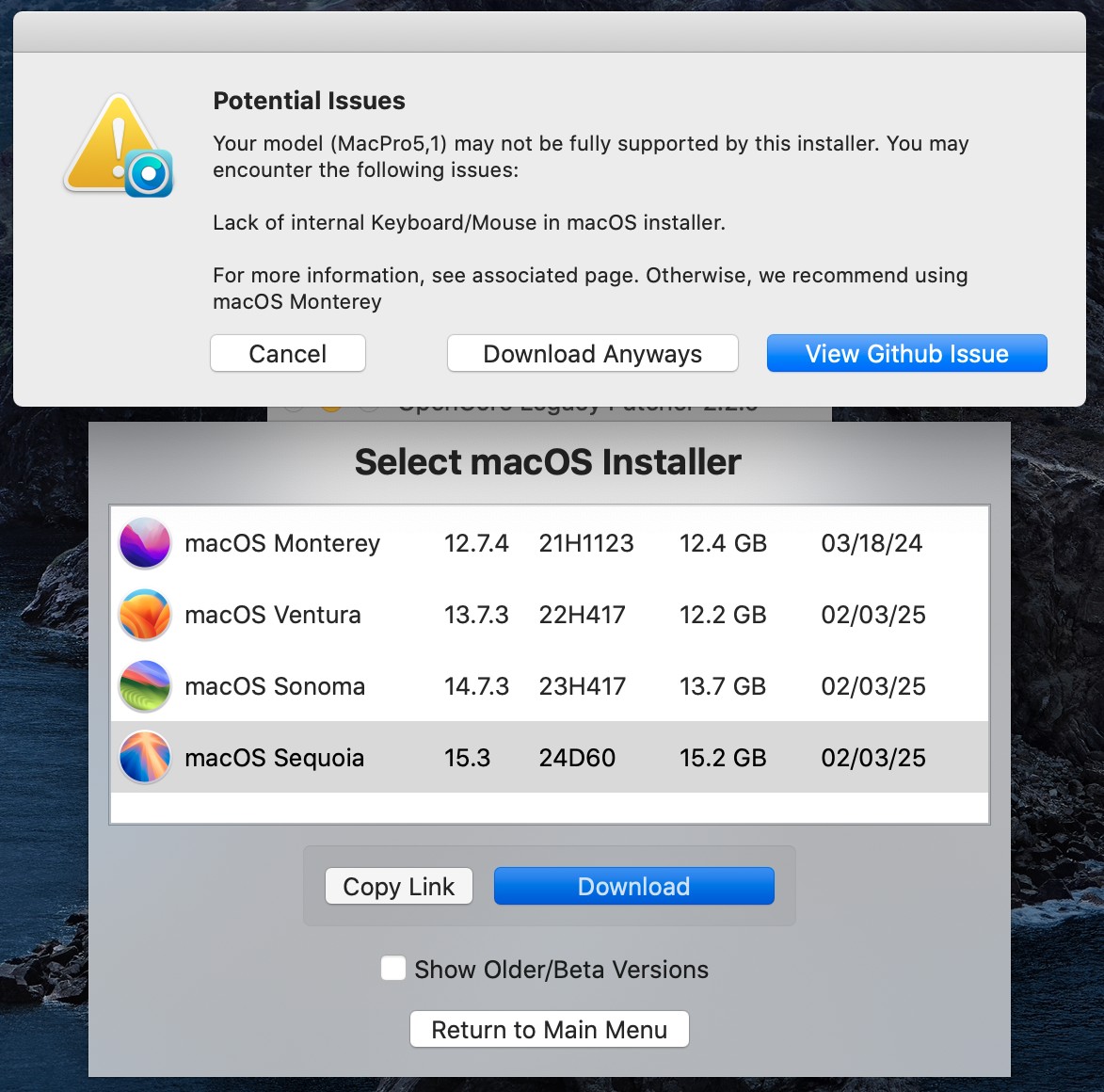This screenshot has height=1092, width=1104.
Task: Click the Sequoia 02/03/25 date
Action: (x=873, y=758)
